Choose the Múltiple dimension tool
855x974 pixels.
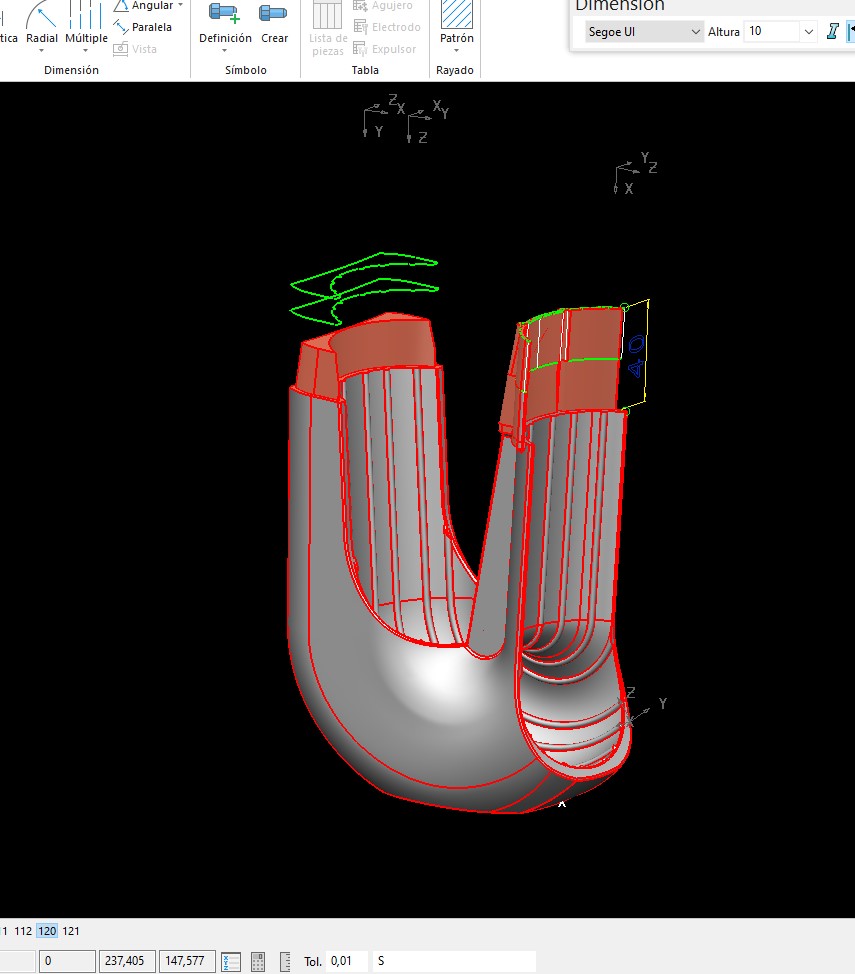tap(86, 22)
